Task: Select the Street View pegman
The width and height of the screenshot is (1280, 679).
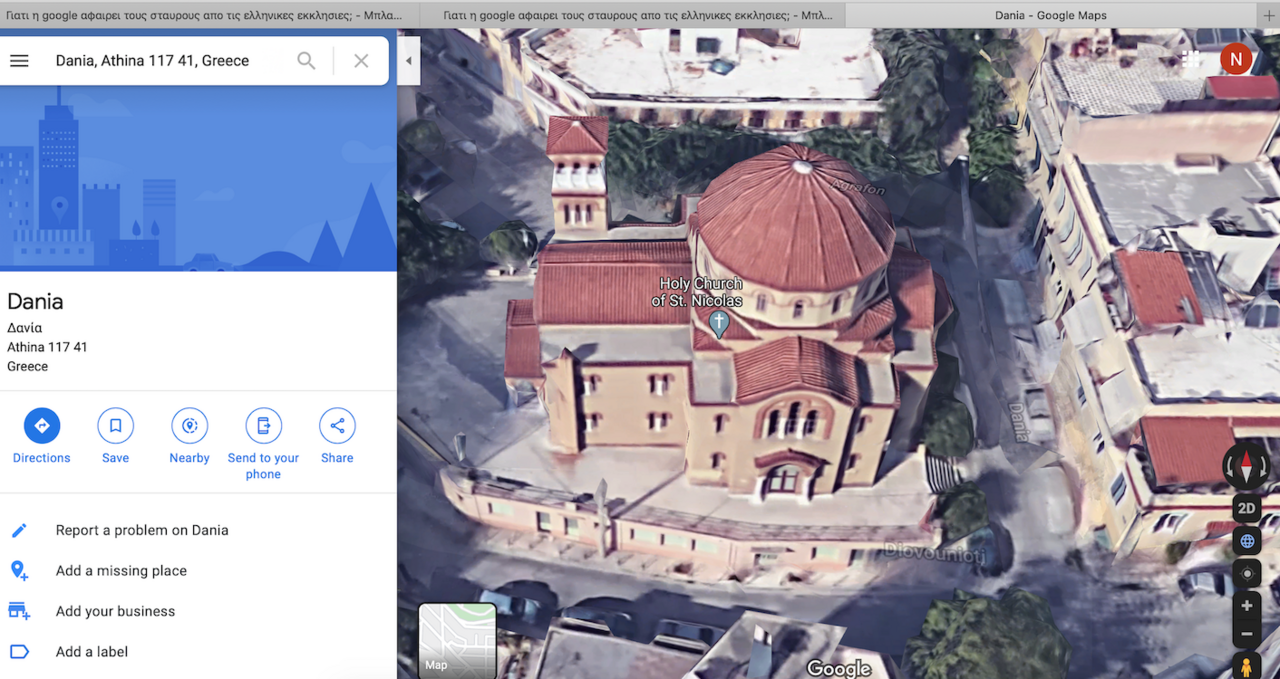Action: 1246,666
